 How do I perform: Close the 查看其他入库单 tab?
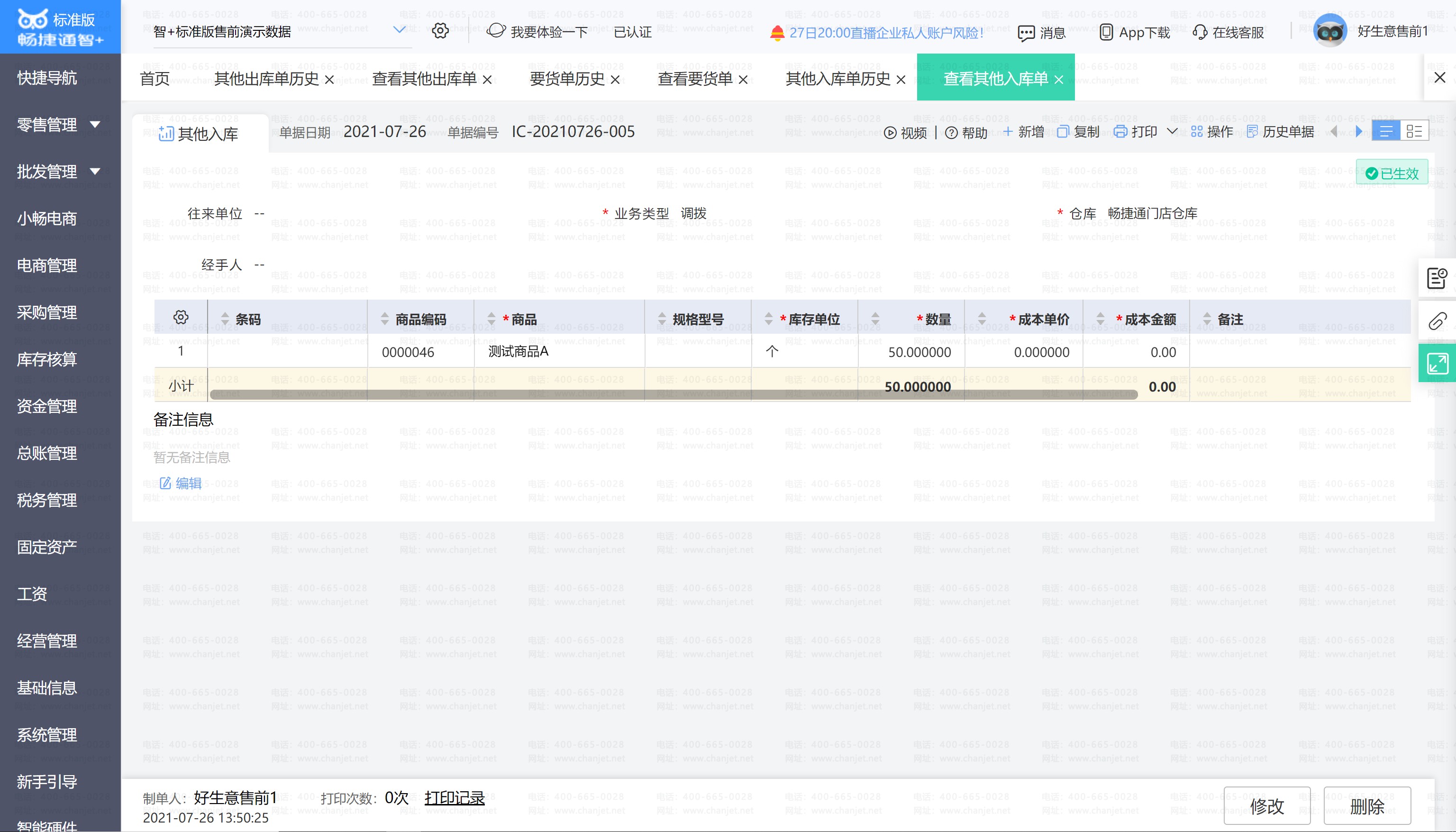(1058, 80)
